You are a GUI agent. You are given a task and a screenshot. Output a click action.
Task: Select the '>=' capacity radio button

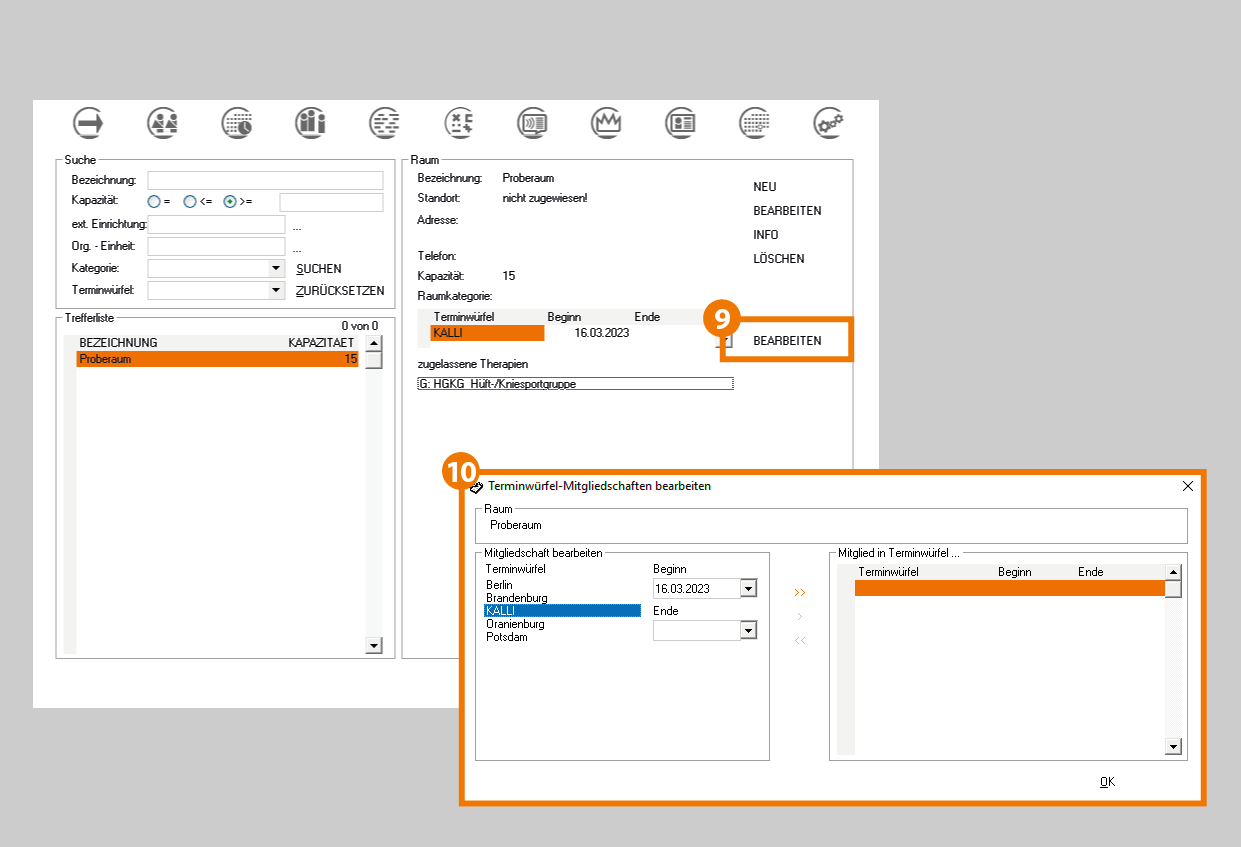click(230, 202)
